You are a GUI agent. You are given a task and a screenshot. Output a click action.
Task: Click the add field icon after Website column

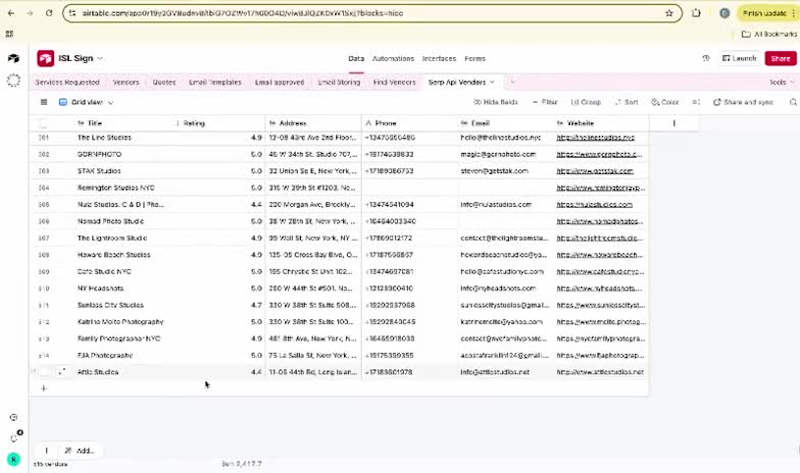click(674, 123)
